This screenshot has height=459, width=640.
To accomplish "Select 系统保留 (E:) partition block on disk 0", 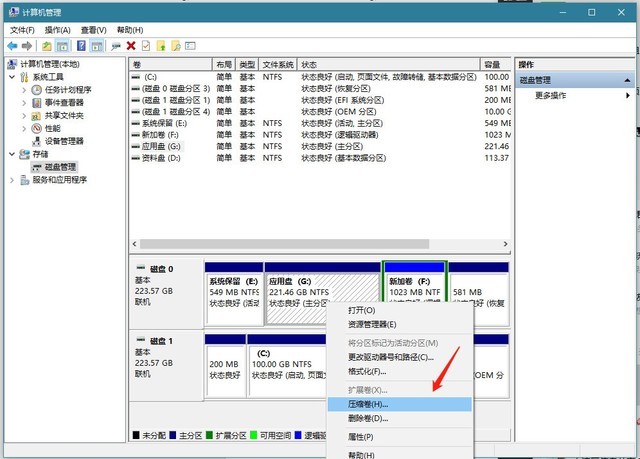I will click(234, 294).
